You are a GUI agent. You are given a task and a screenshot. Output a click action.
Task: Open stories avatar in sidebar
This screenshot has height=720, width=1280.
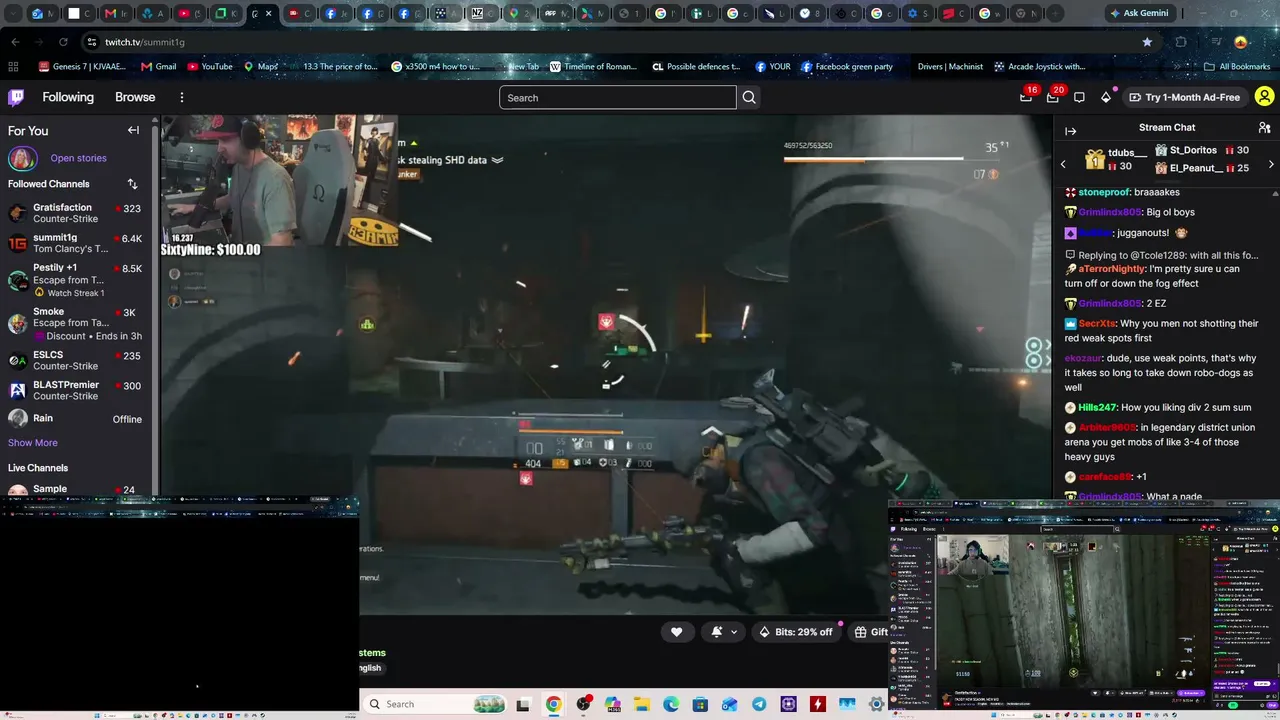click(x=22, y=158)
